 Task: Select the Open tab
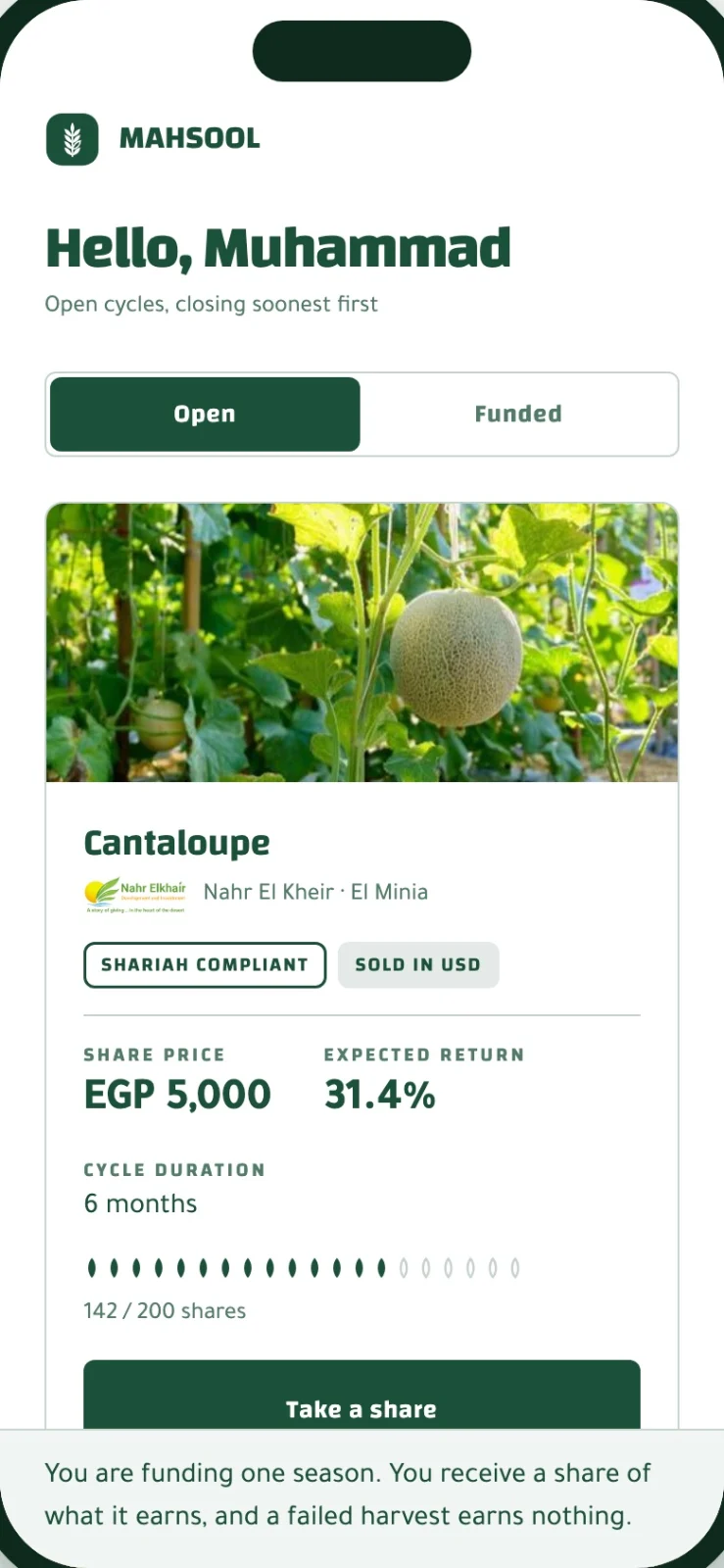[x=205, y=414]
